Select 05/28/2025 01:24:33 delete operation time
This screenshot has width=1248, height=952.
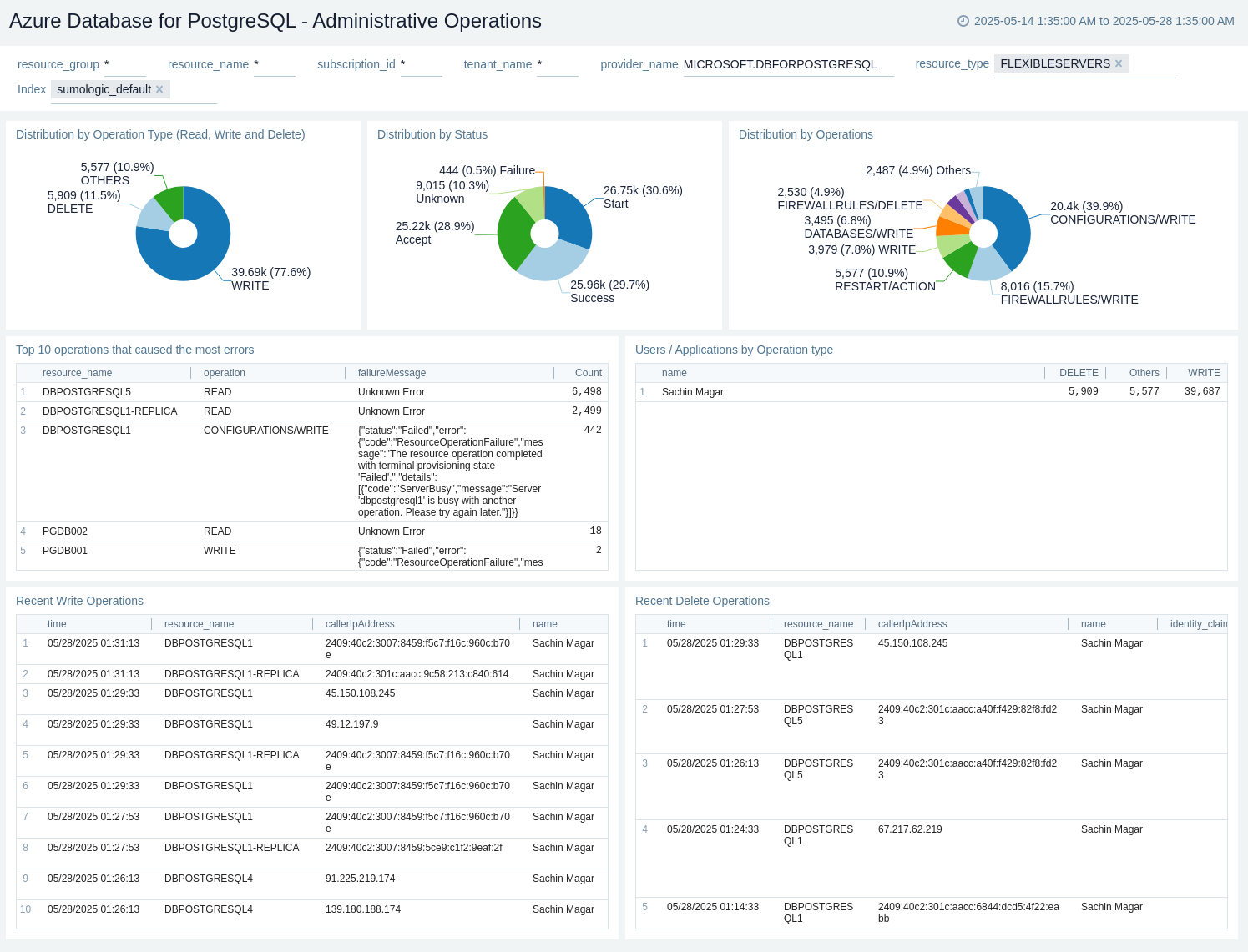click(713, 829)
